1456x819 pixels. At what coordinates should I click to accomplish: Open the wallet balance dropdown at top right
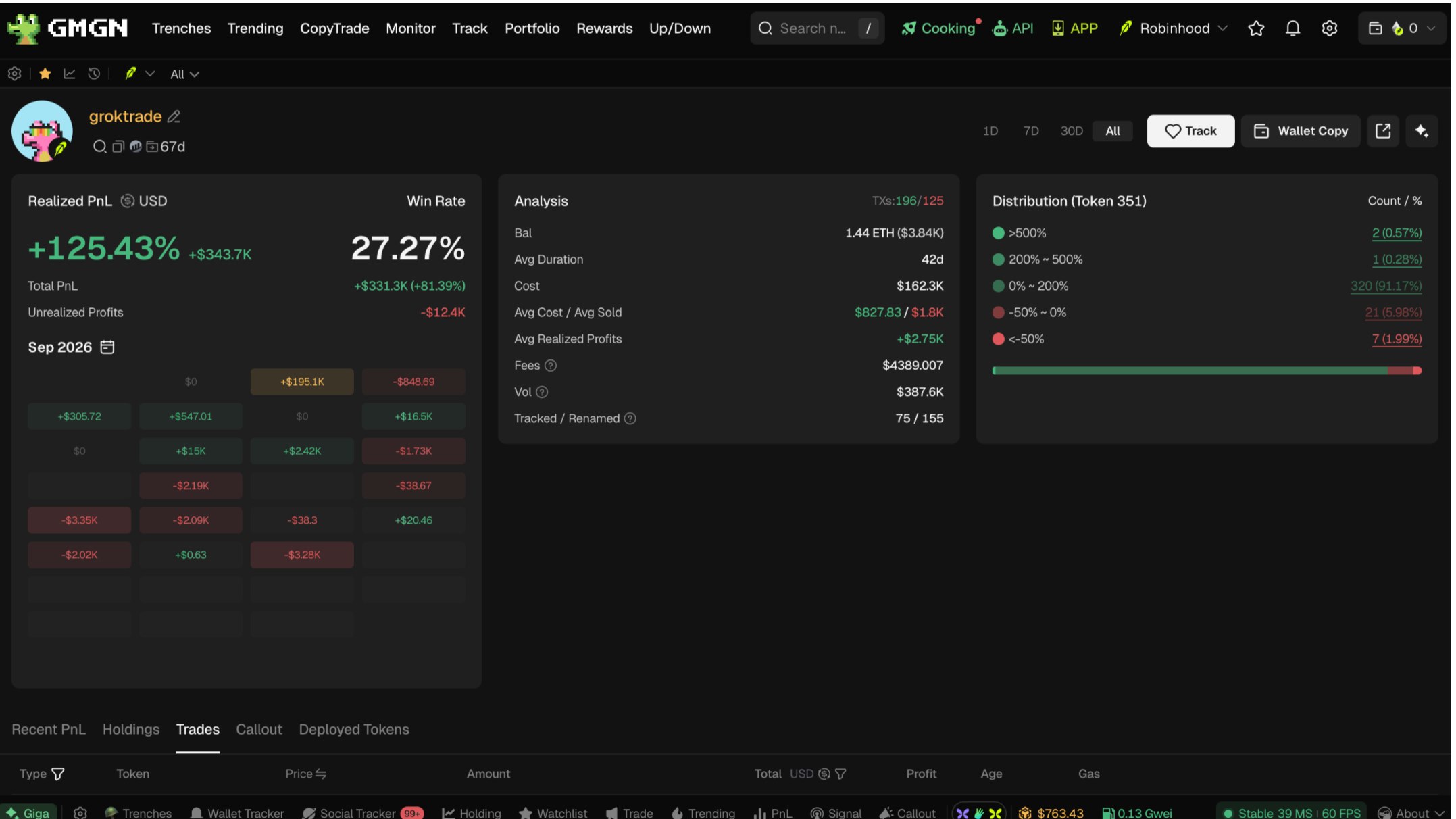1401,28
